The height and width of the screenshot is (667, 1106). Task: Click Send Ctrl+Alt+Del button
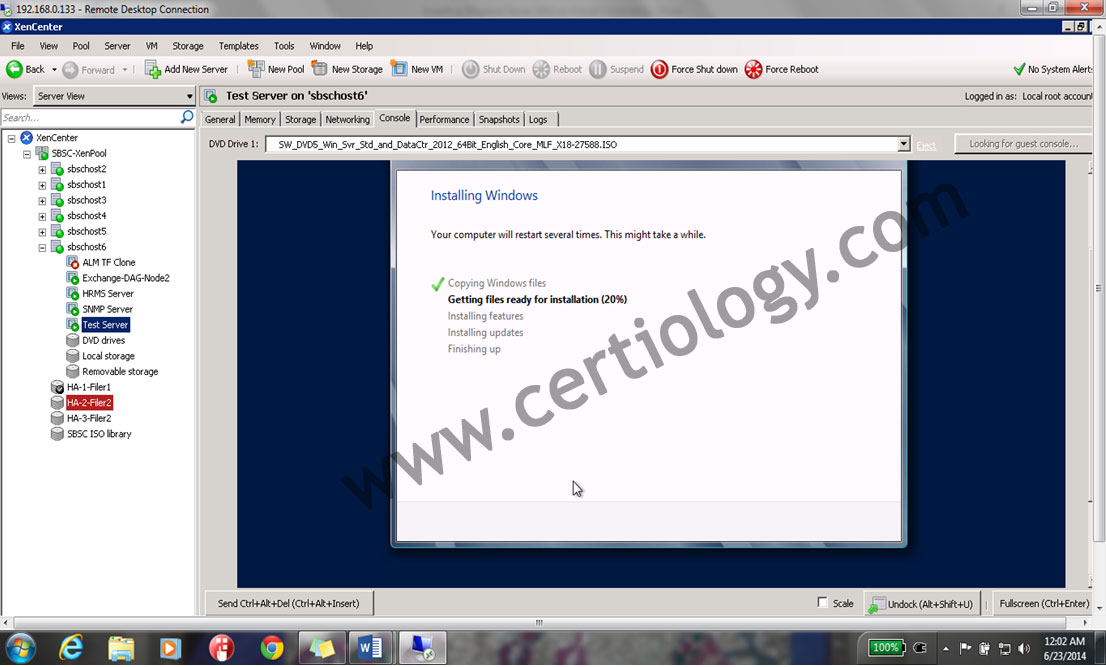coord(288,604)
